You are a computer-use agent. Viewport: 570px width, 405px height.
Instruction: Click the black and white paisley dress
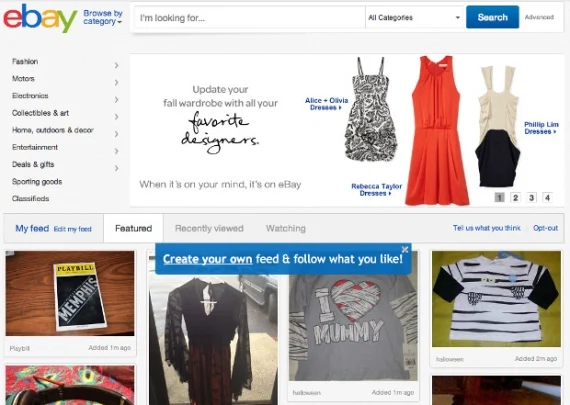click(371, 109)
